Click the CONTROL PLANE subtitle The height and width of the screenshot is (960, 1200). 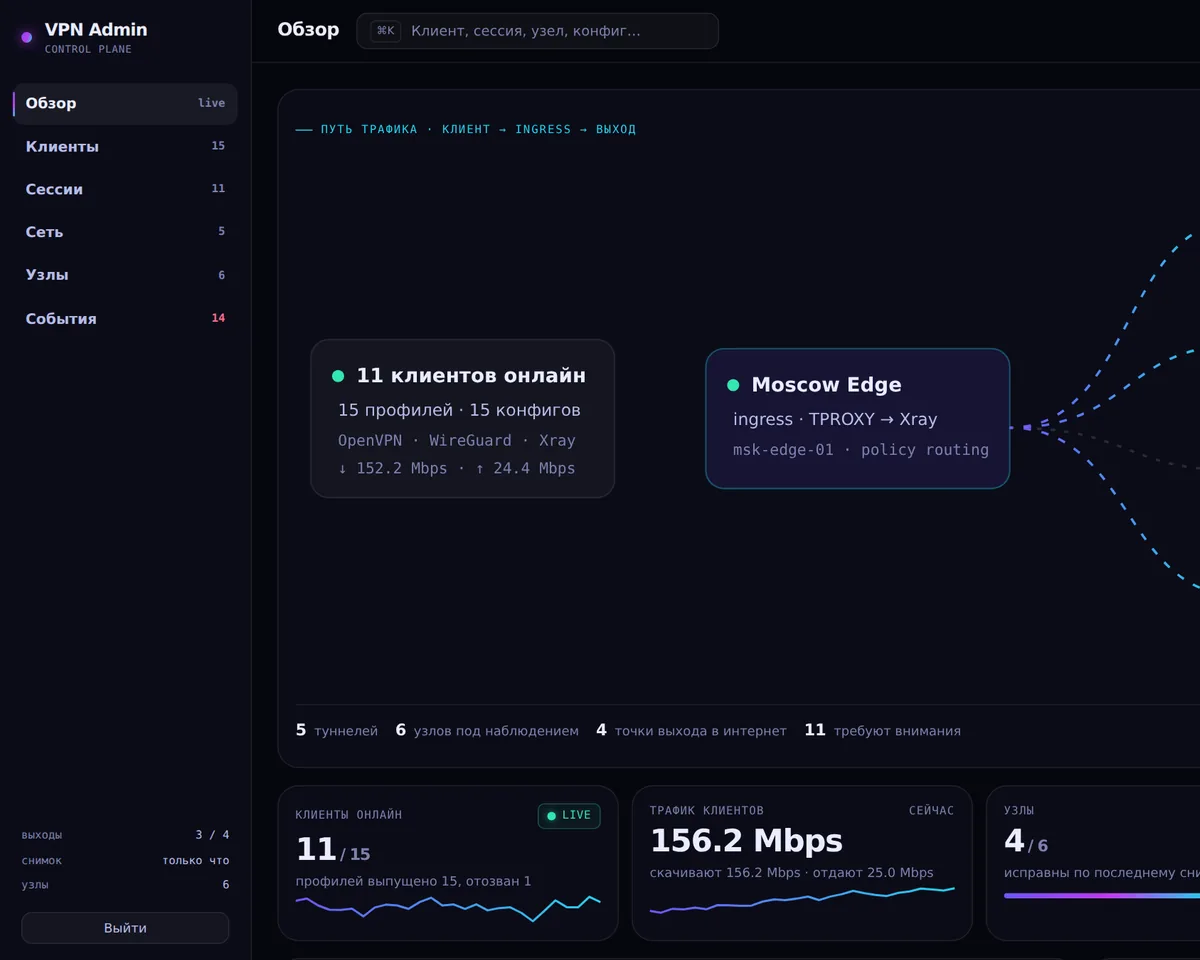coord(88,49)
